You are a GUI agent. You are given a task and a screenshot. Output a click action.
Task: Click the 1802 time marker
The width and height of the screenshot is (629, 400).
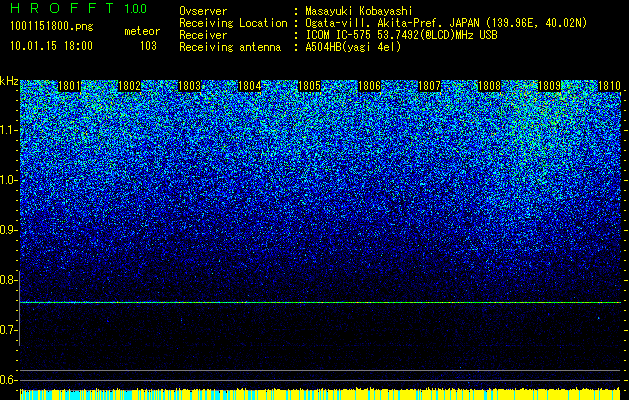click(x=130, y=86)
